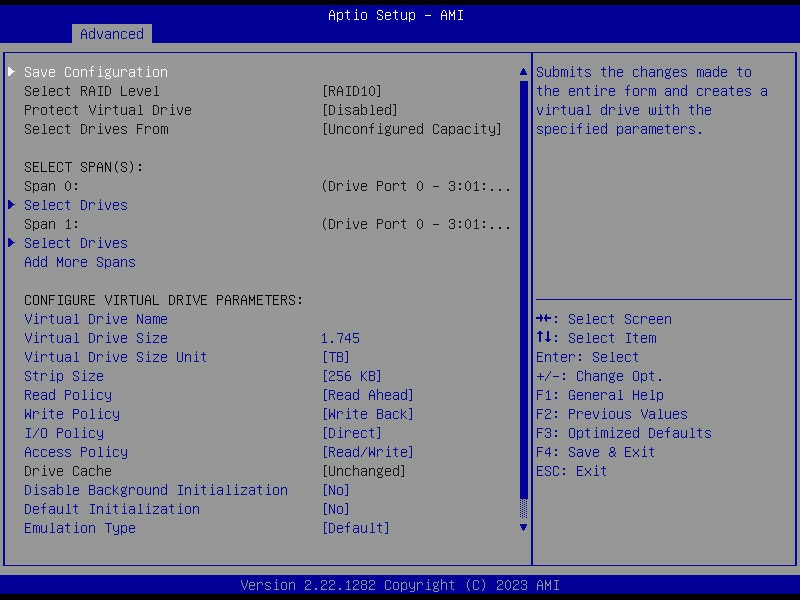The height and width of the screenshot is (600, 800).
Task: Edit the Virtual Drive Size value 1.745
Action: [x=340, y=338]
